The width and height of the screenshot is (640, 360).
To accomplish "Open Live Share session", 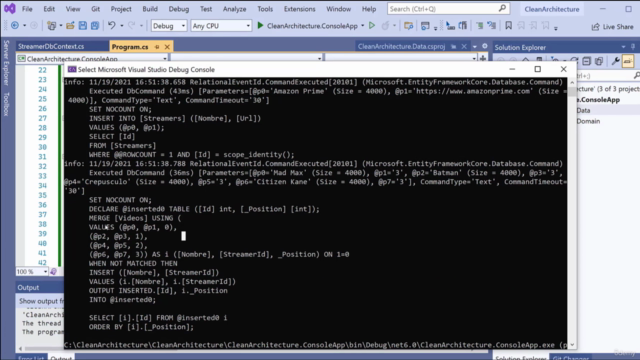I will point(613,27).
